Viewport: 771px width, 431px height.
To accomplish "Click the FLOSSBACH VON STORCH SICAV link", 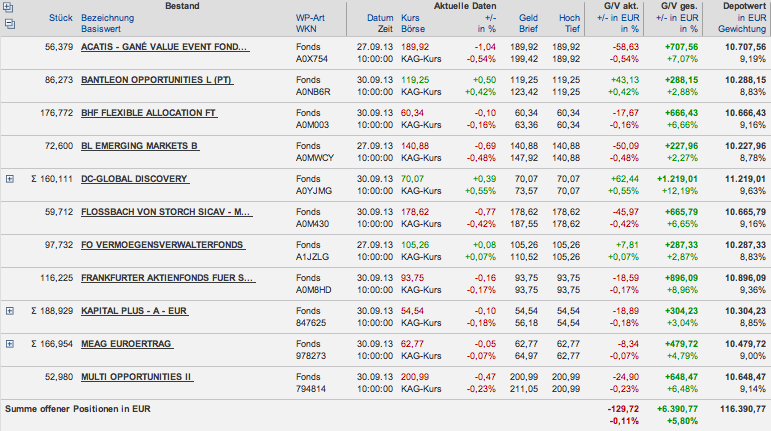I will point(165,212).
